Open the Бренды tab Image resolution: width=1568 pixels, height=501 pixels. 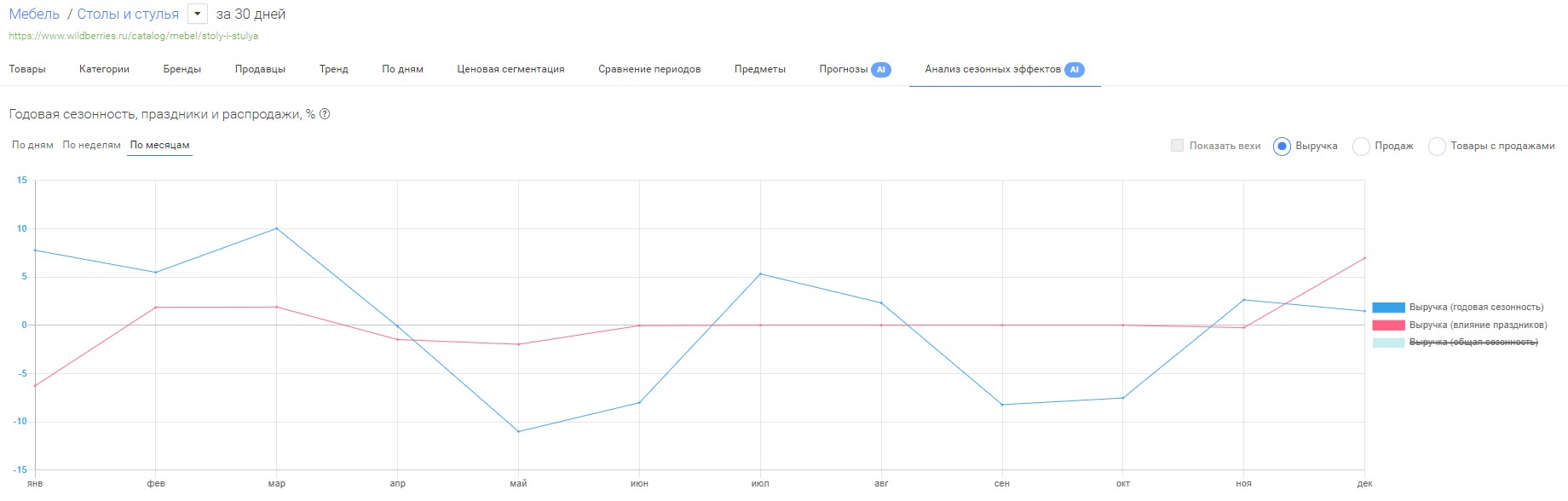click(182, 69)
